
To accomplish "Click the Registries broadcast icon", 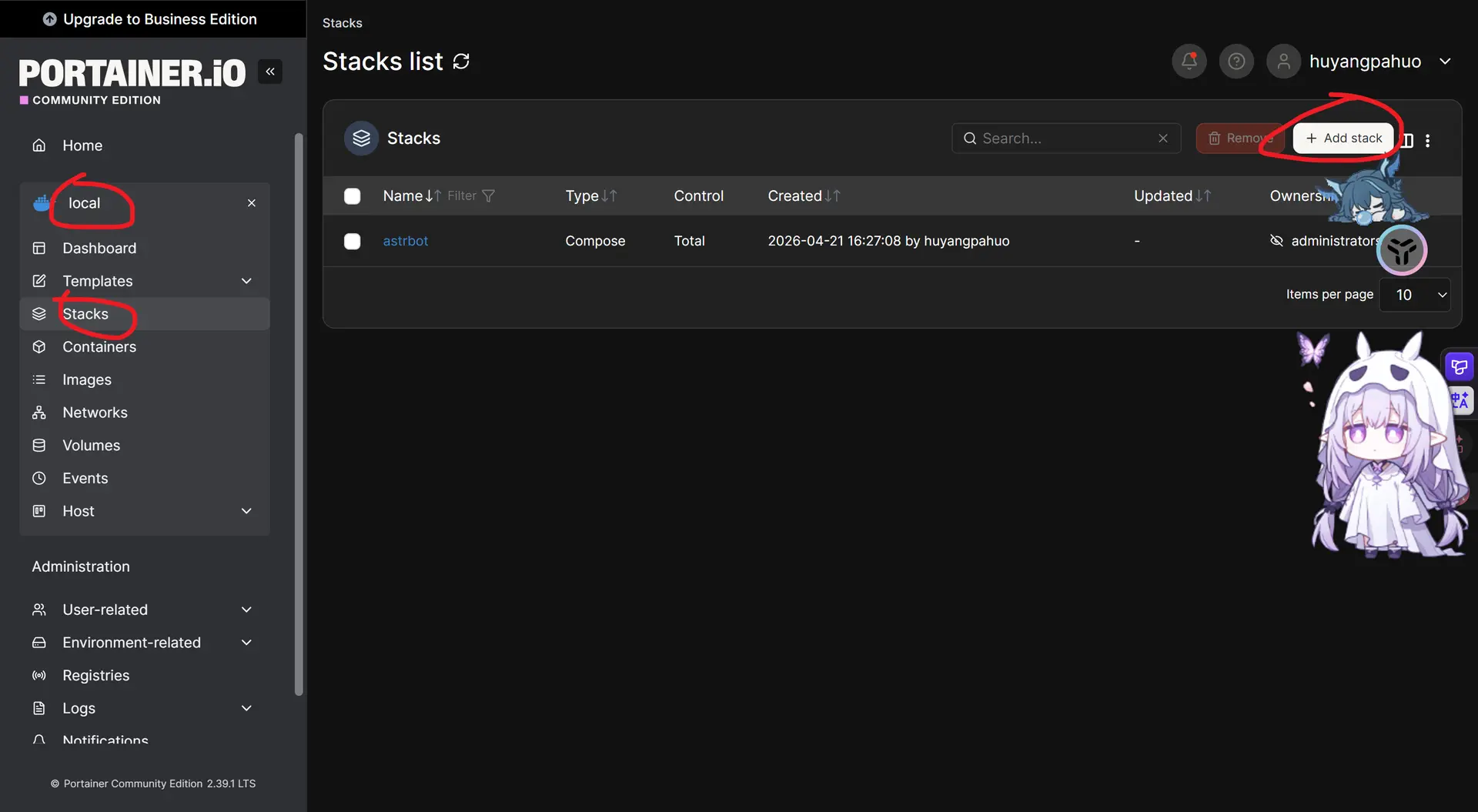I will [x=39, y=675].
